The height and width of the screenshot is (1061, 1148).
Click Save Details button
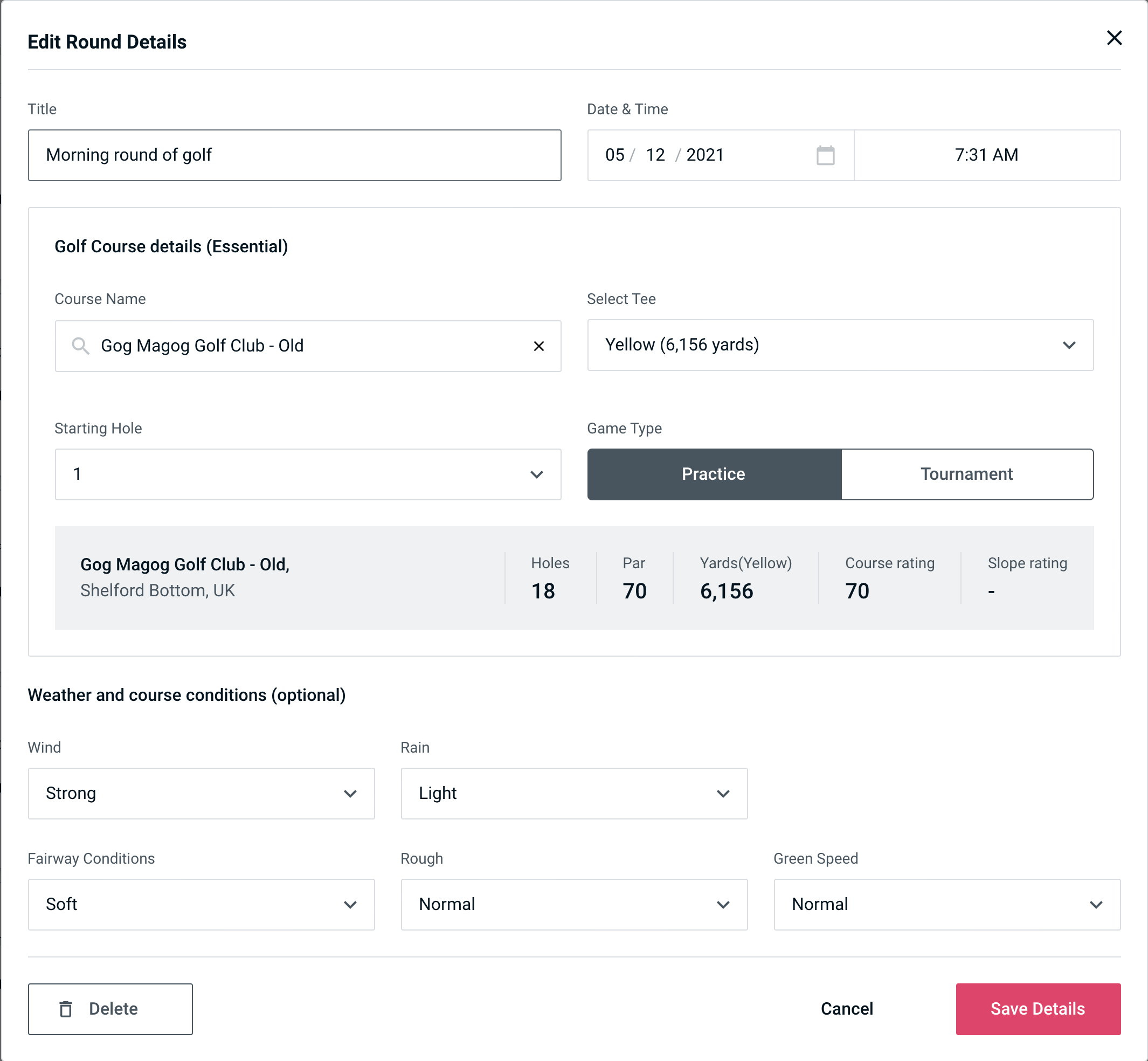pyautogui.click(x=1037, y=1009)
